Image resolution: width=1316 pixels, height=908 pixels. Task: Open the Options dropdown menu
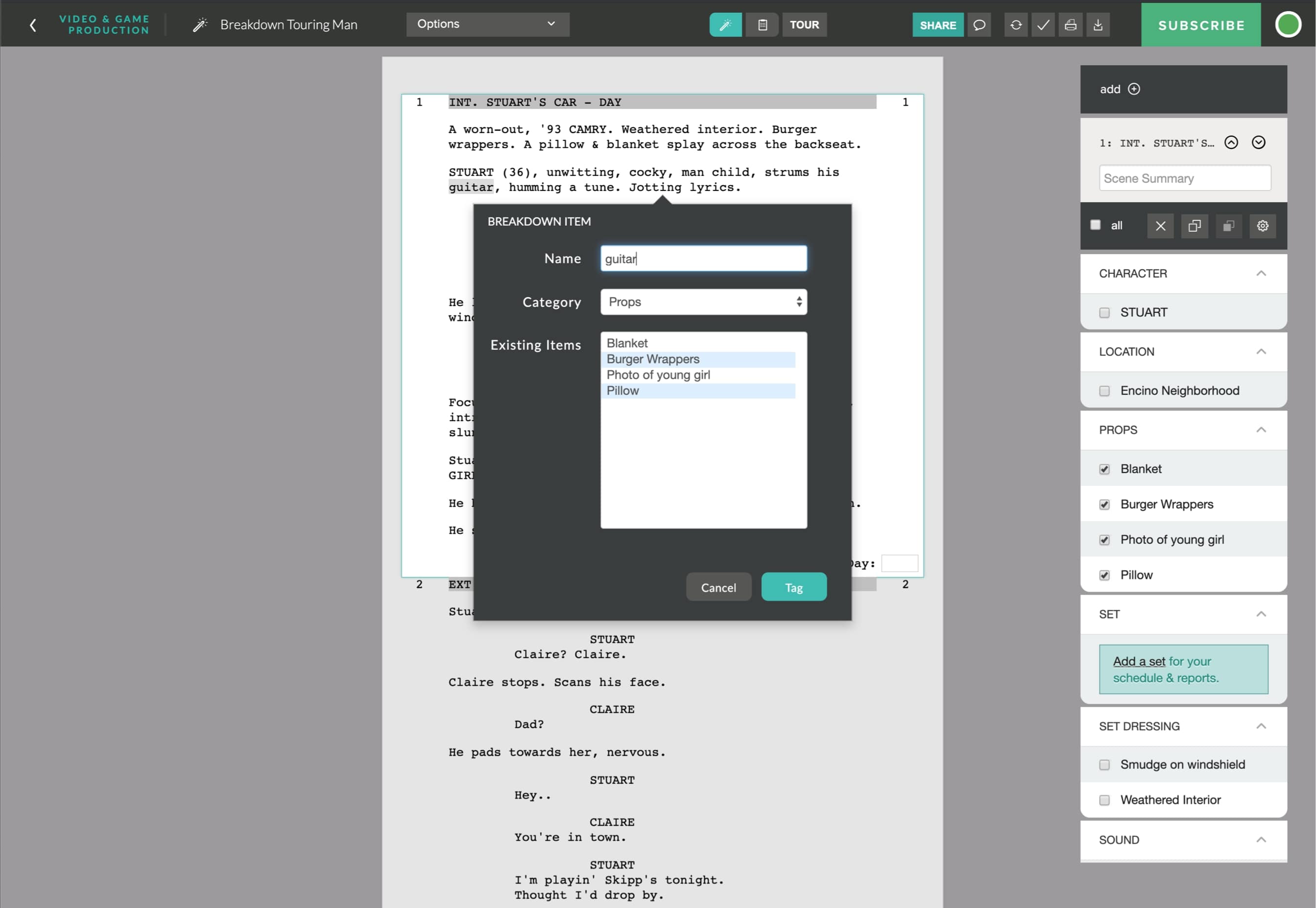click(x=488, y=24)
